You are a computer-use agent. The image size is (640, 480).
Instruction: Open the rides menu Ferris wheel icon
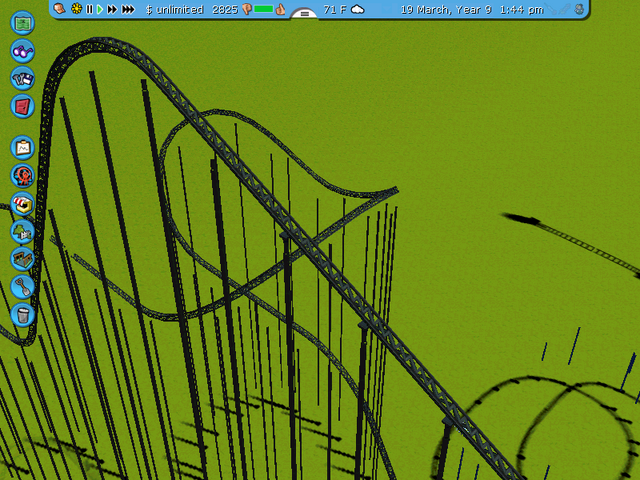pos(22,176)
